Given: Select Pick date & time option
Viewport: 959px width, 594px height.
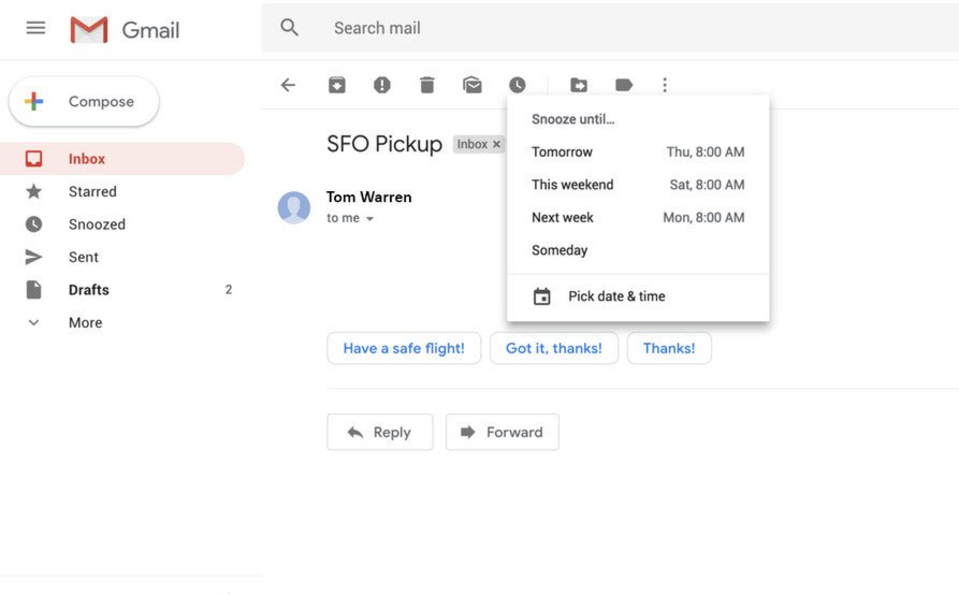Looking at the screenshot, I should [616, 296].
